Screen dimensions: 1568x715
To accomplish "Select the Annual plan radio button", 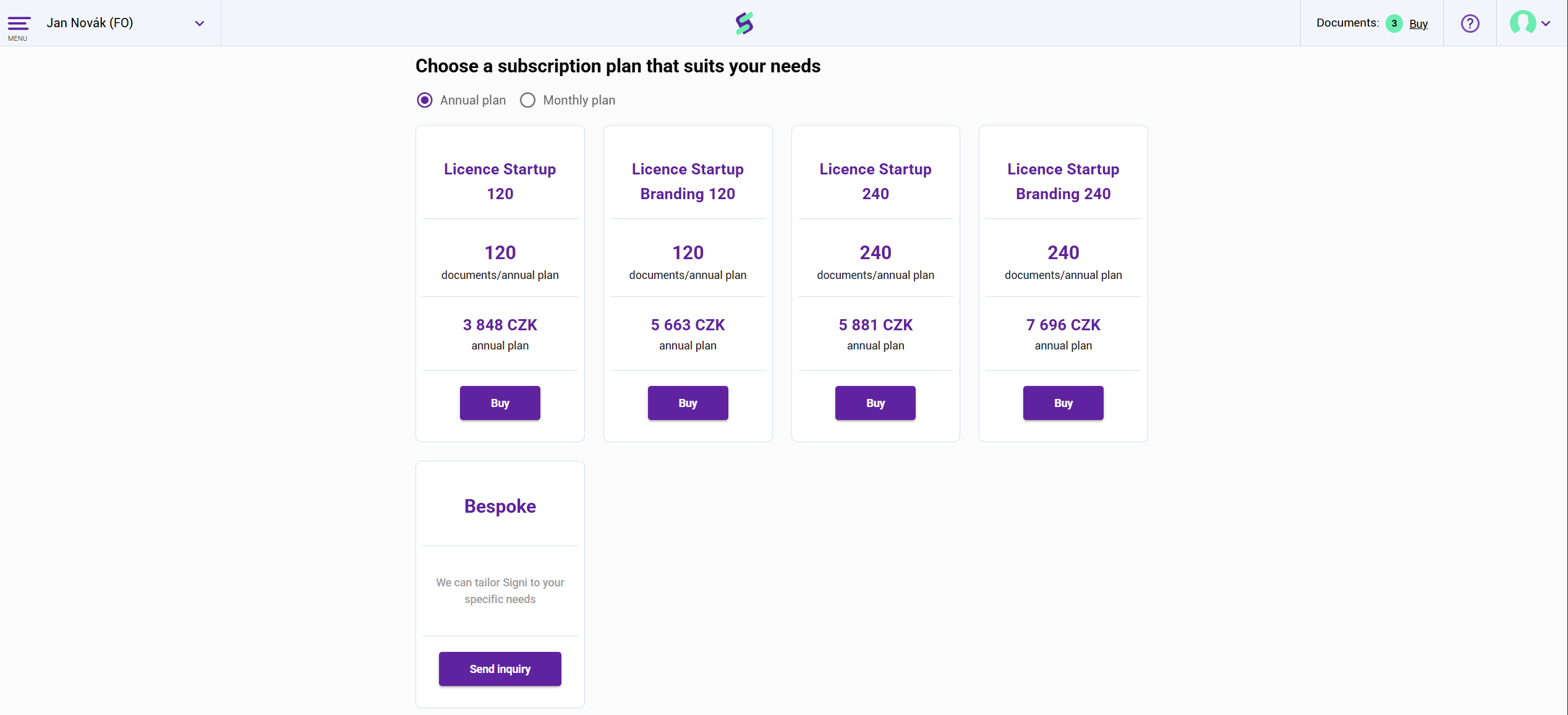I will click(425, 100).
